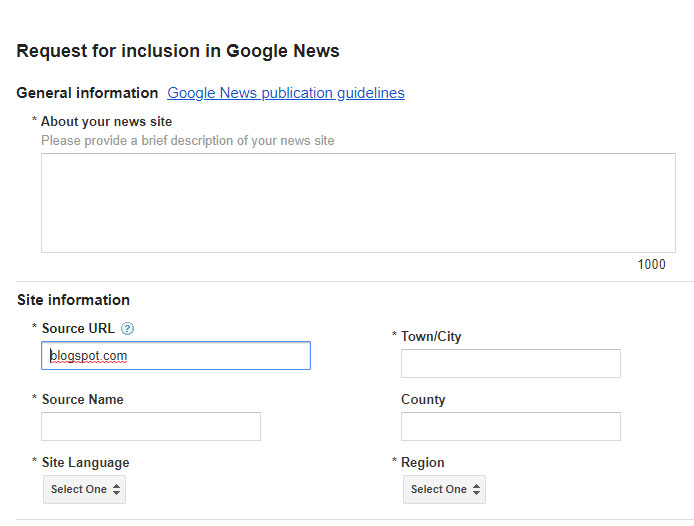Image resolution: width=694 pixels, height=526 pixels.
Task: Click the About your news site textarea
Action: click(358, 203)
